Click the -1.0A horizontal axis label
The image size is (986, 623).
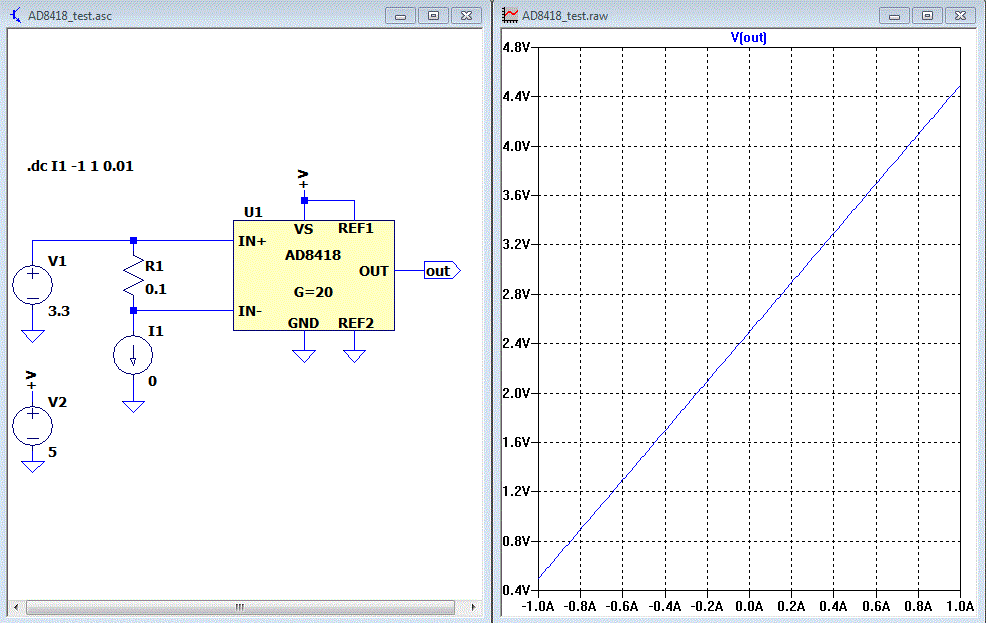coord(538,607)
